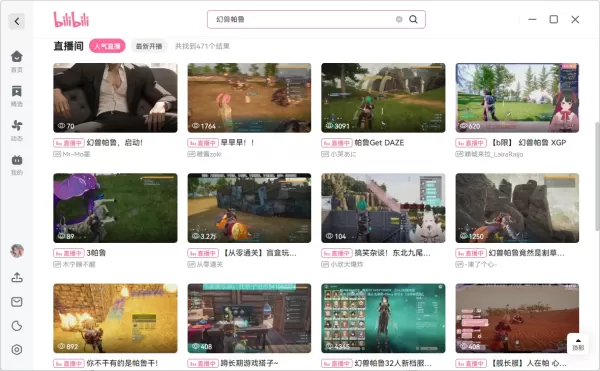
Task: Open the stream title 你不干有的是帕鲁干!
Action: [x=122, y=363]
